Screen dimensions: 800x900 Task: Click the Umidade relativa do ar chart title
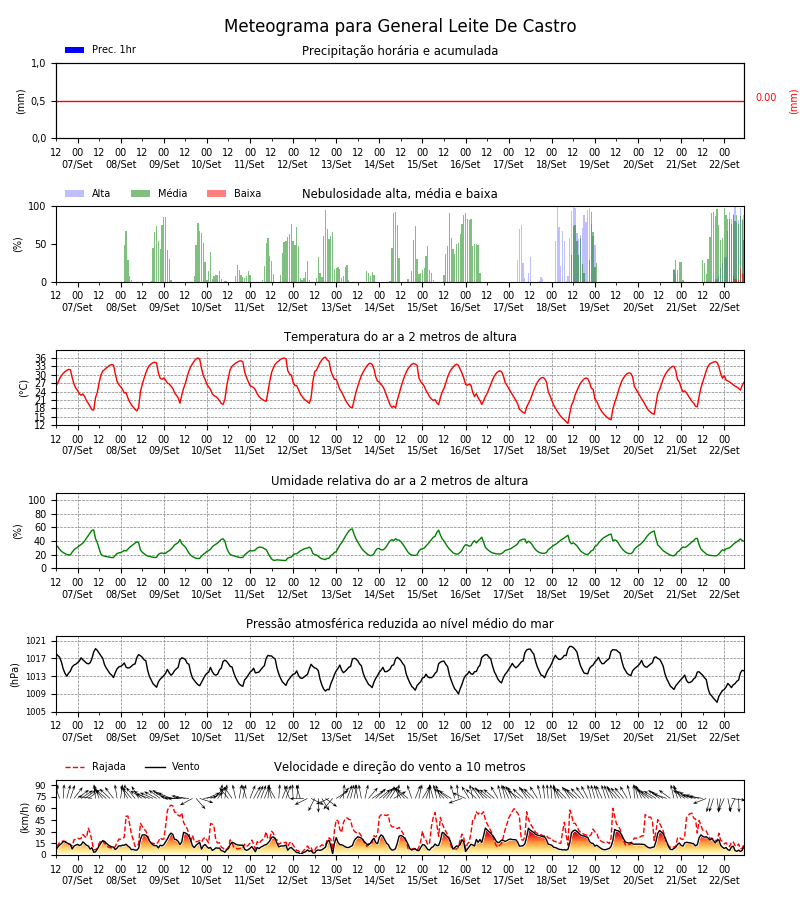tap(400, 480)
